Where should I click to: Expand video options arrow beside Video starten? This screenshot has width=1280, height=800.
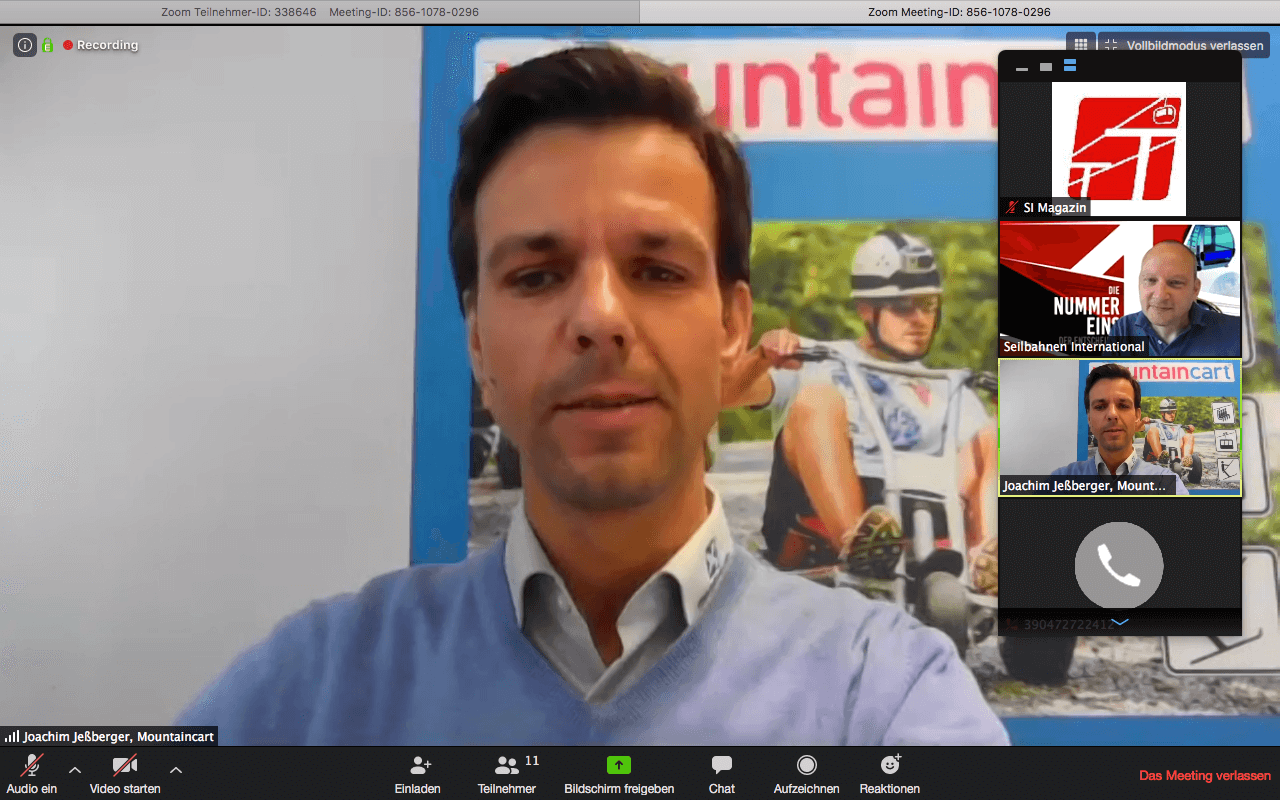(176, 770)
